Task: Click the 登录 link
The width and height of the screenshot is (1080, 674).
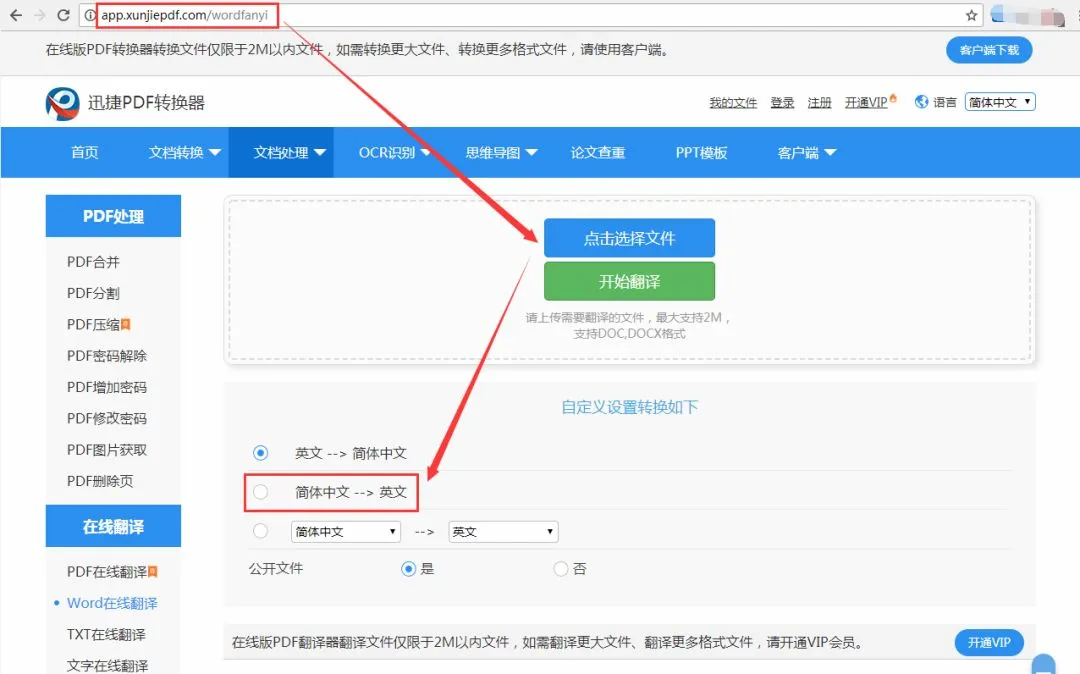Action: (x=782, y=103)
